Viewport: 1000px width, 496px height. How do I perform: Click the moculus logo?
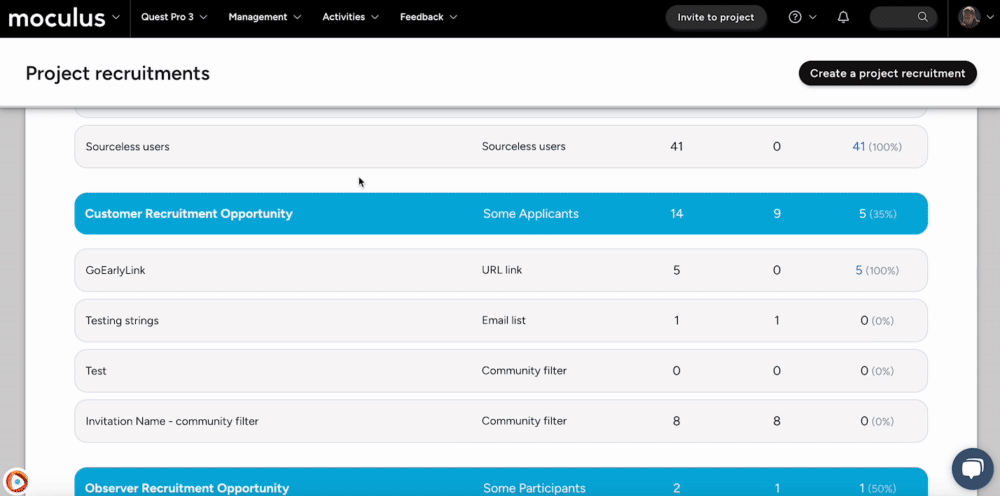click(57, 17)
